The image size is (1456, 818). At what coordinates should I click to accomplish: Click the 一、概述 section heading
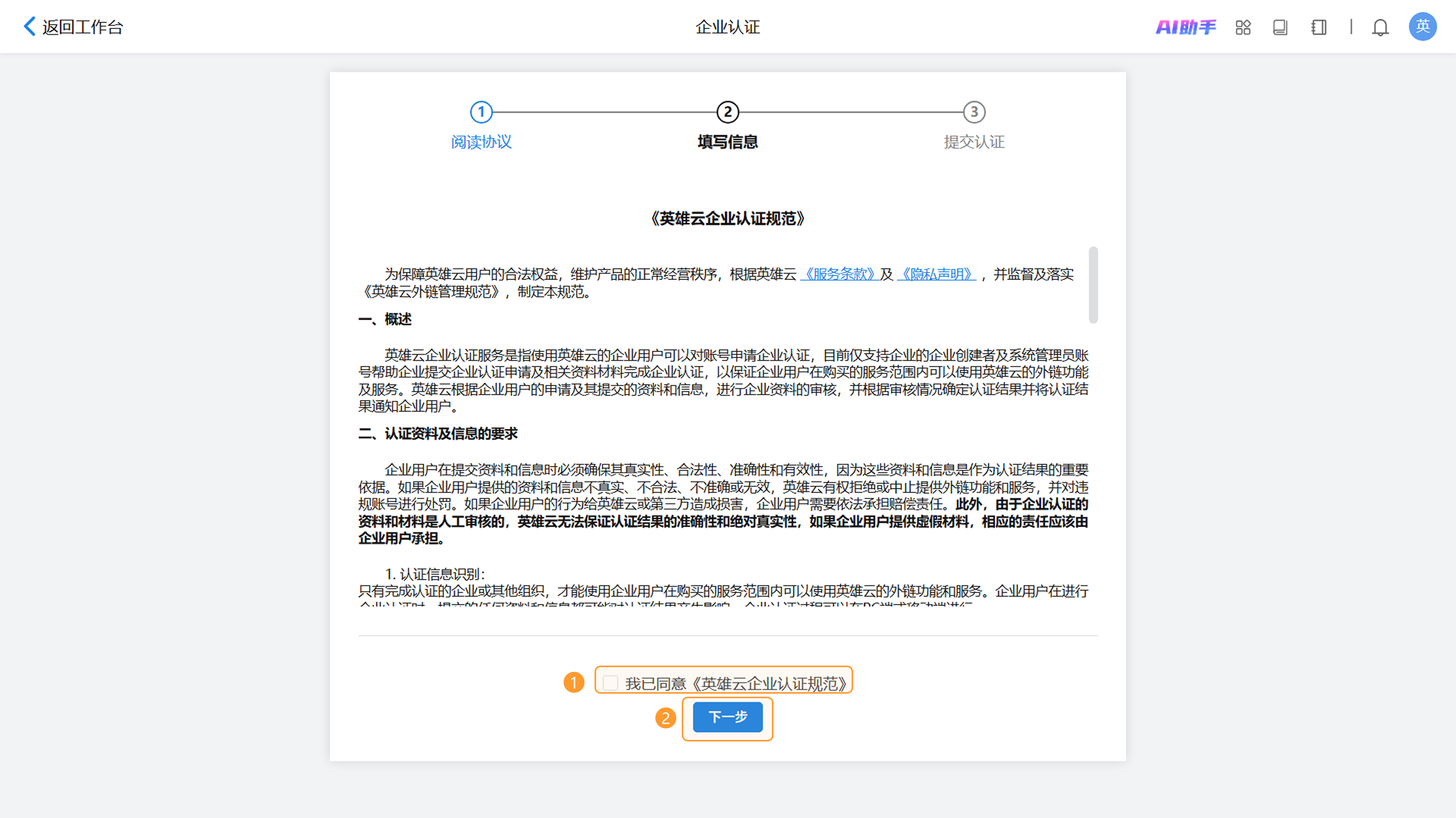[x=385, y=319]
